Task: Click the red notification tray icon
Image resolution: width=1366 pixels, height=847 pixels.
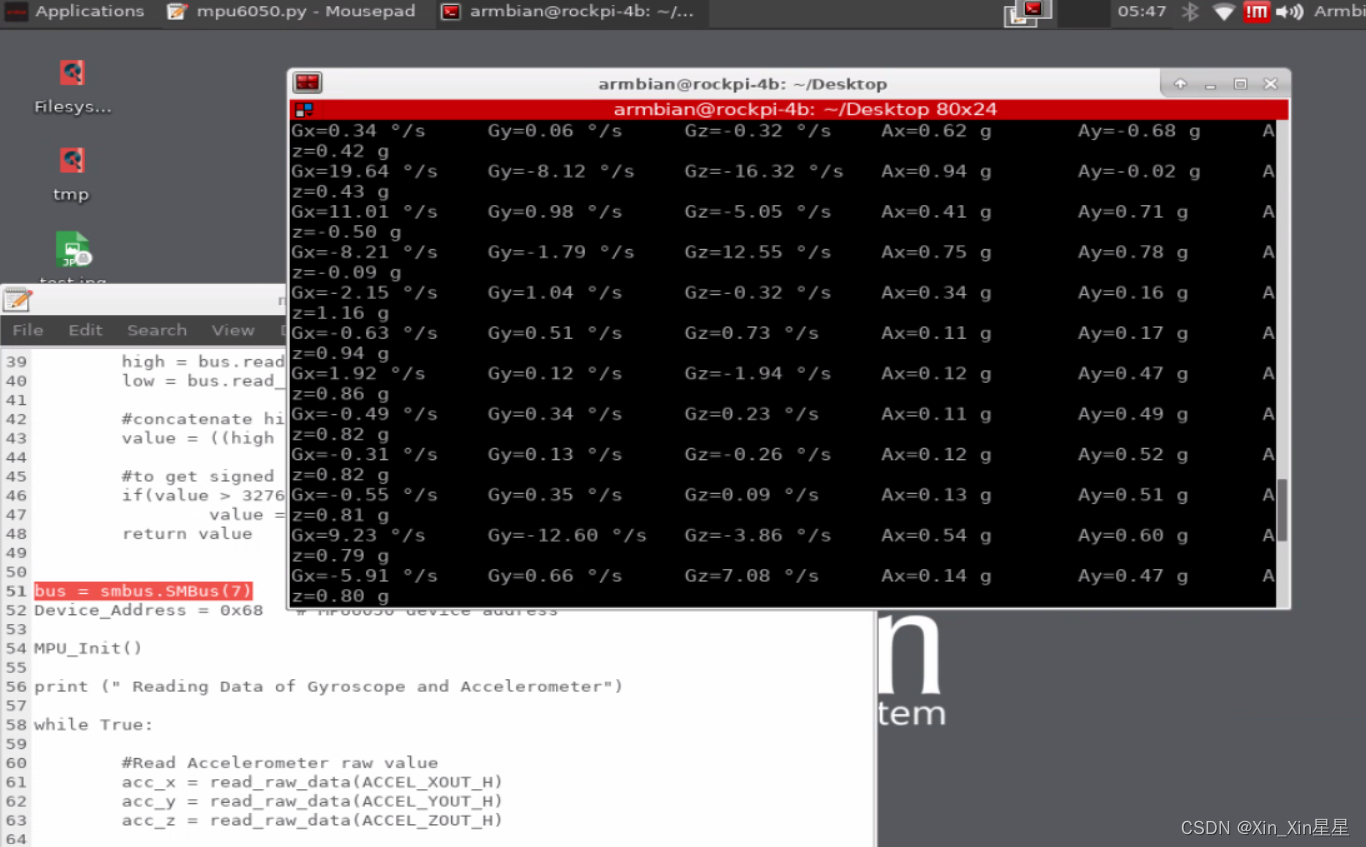Action: point(1257,12)
